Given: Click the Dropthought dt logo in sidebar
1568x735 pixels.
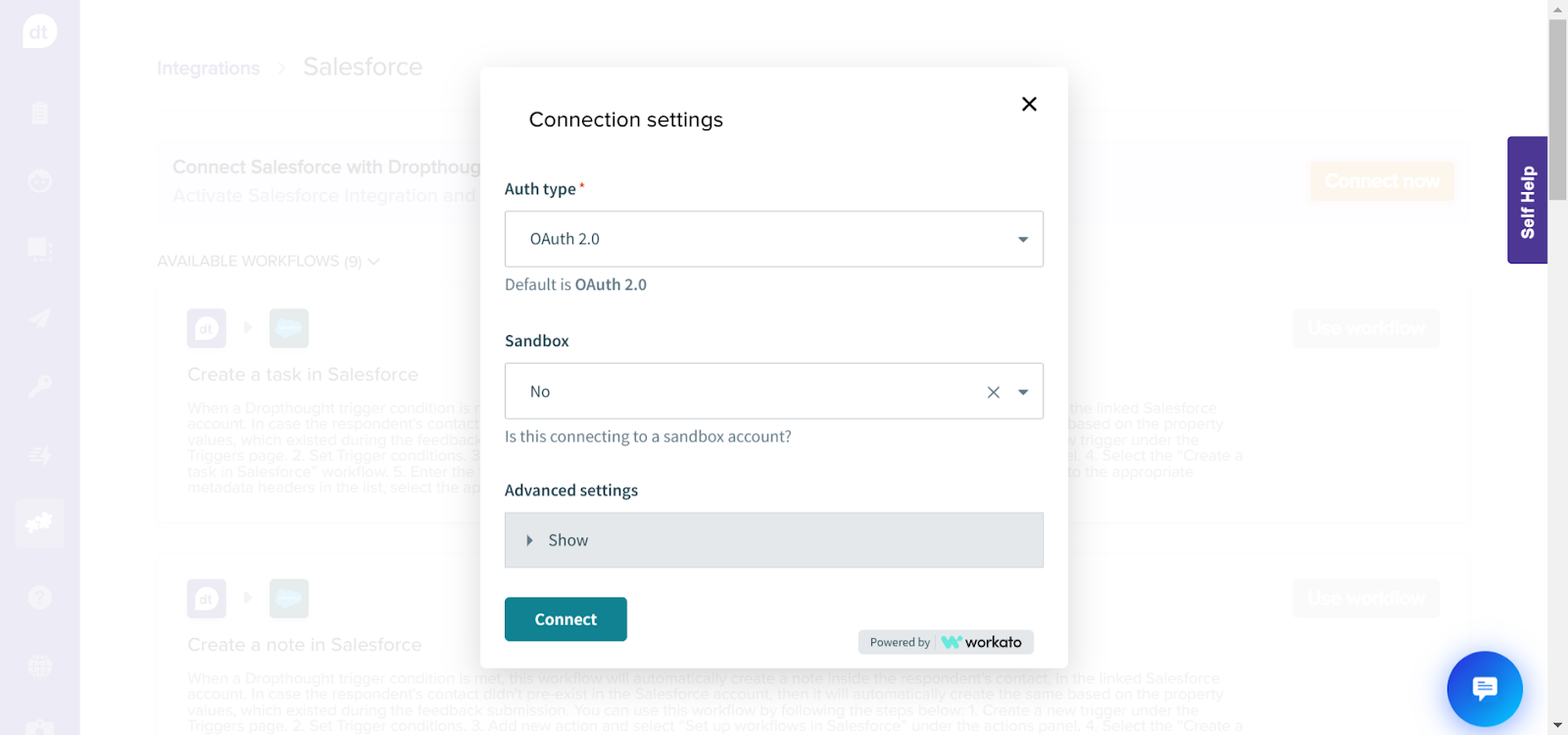Looking at the screenshot, I should 39,31.
